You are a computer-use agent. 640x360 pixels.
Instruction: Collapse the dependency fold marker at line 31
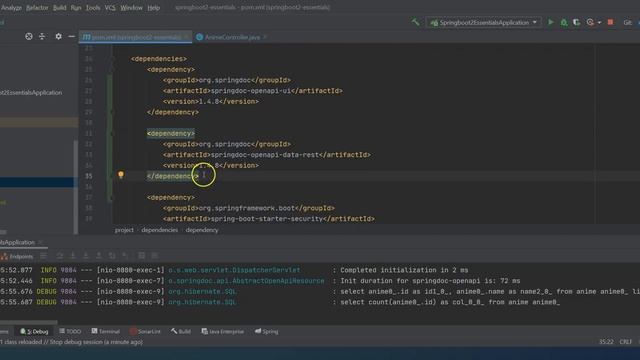111,133
